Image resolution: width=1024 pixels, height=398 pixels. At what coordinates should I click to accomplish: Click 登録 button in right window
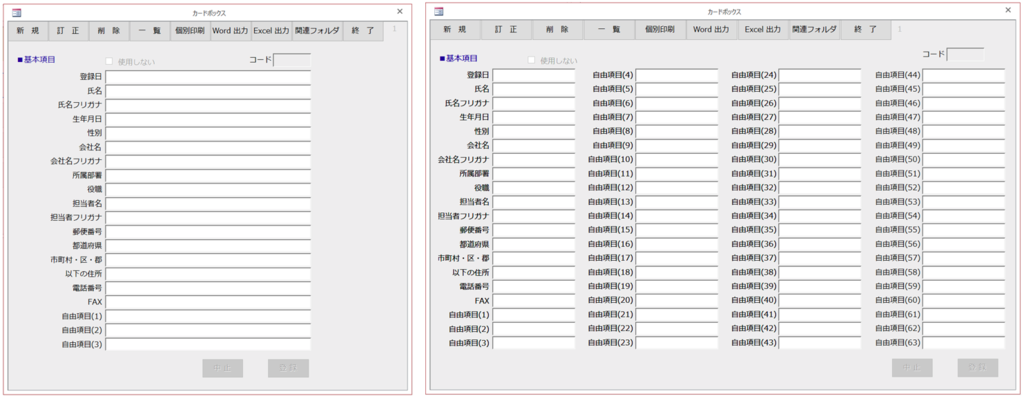tap(978, 367)
